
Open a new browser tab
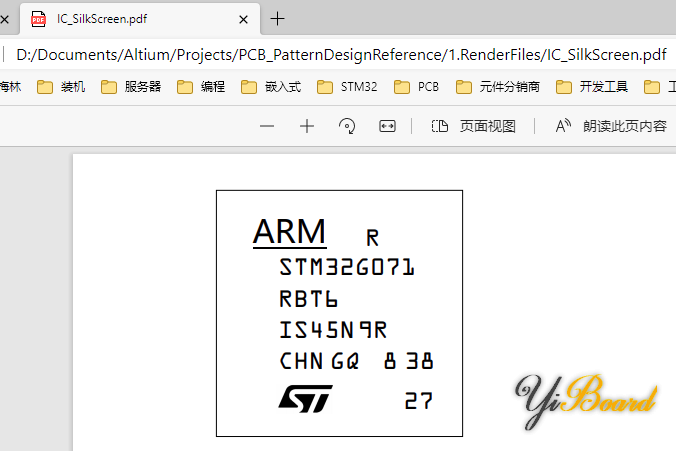(x=277, y=19)
